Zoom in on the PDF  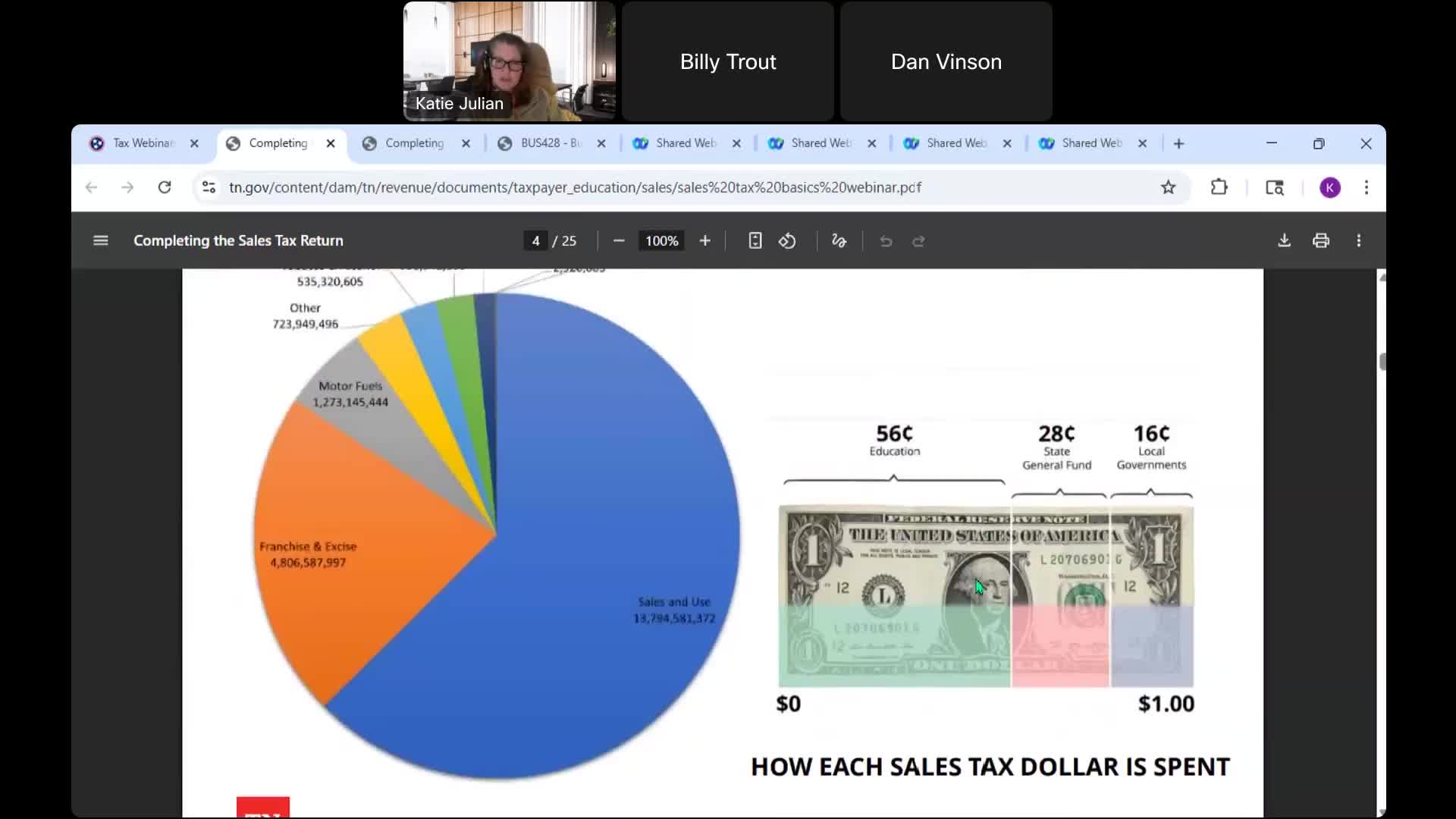[704, 240]
